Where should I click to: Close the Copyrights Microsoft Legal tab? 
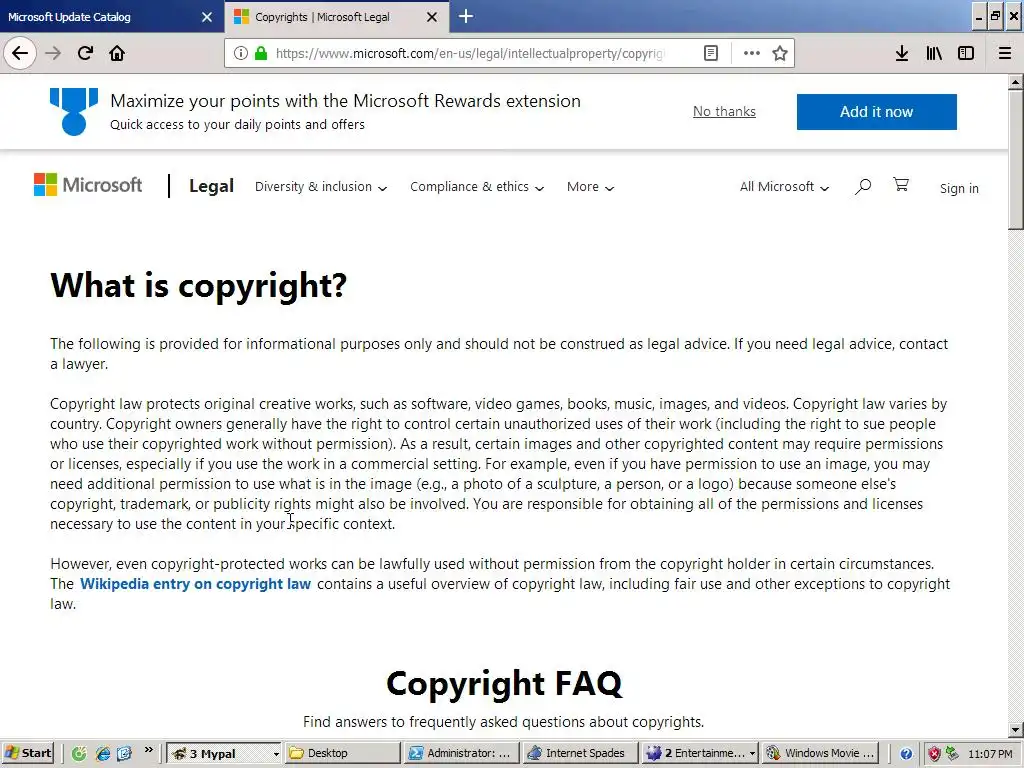(x=432, y=17)
